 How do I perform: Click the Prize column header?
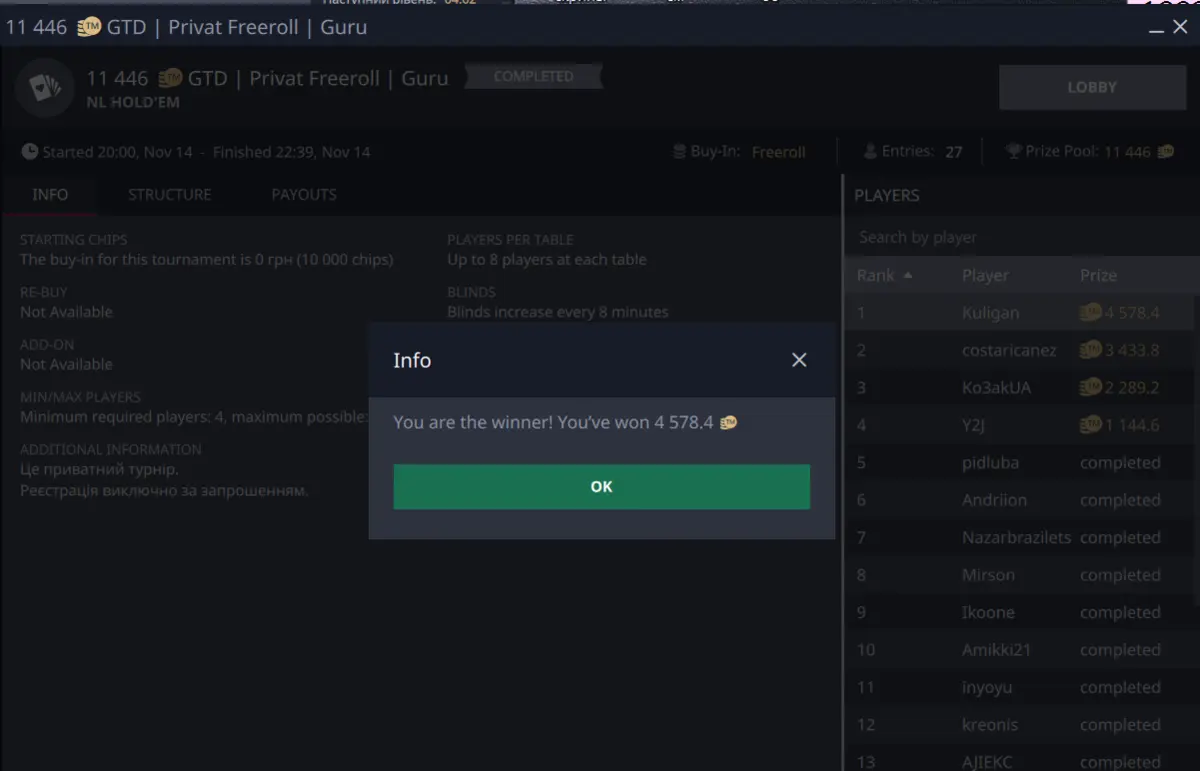1098,276
